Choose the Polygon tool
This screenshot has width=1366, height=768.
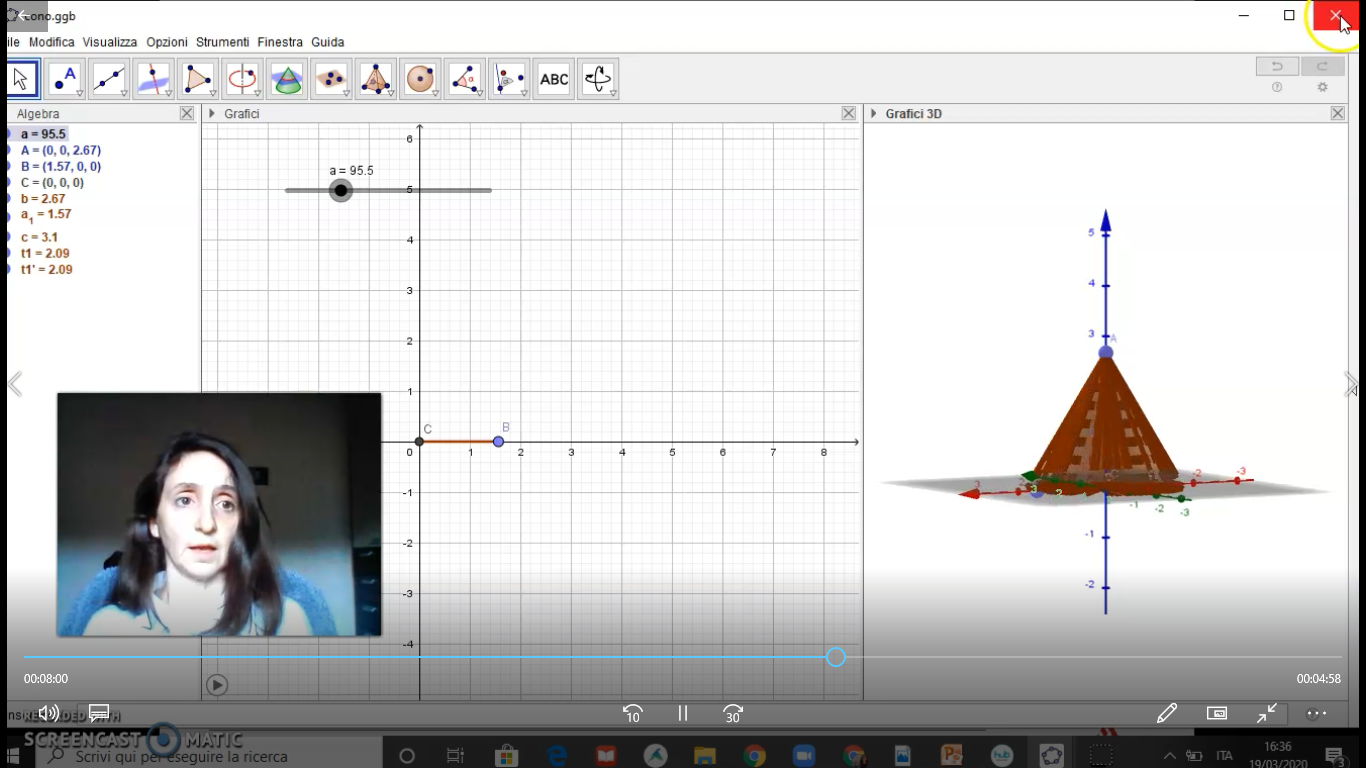[198, 79]
